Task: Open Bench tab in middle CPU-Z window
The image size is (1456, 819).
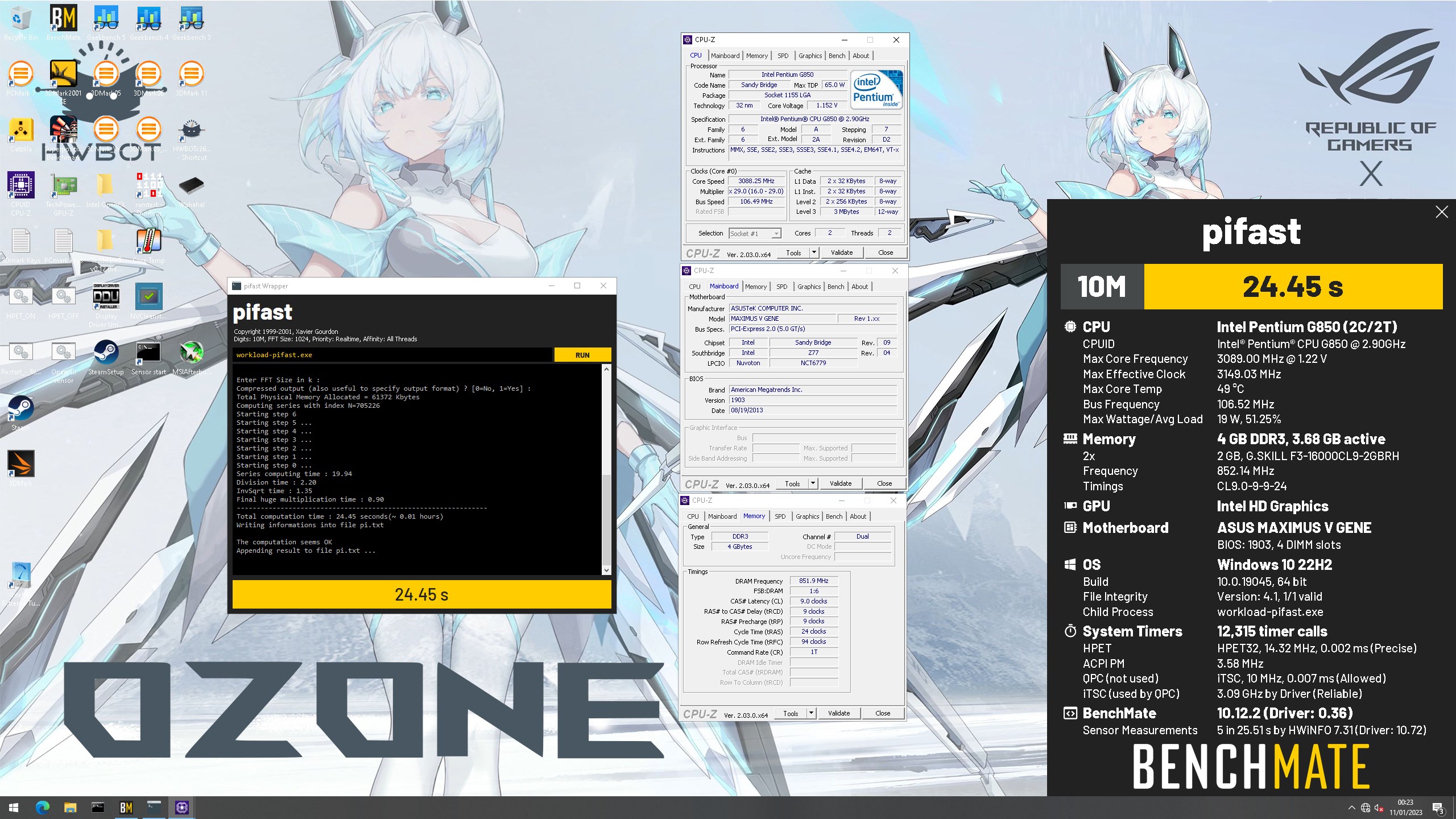Action: [835, 287]
